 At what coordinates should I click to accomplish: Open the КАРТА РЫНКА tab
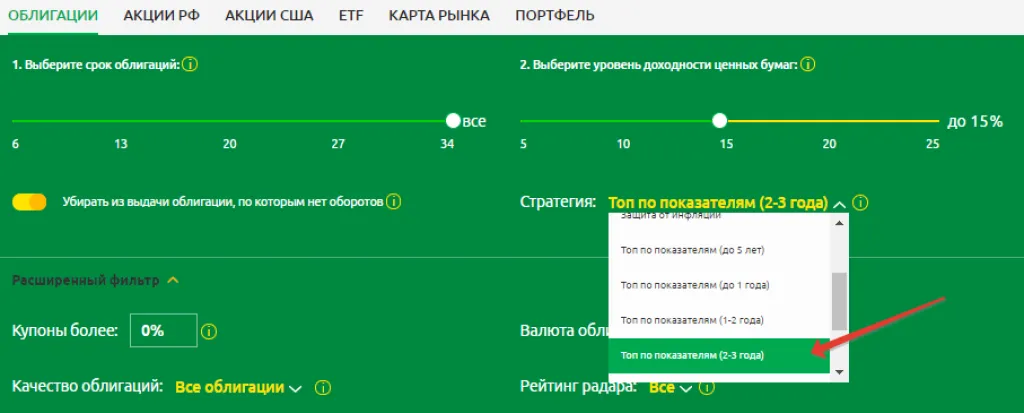coord(438,16)
